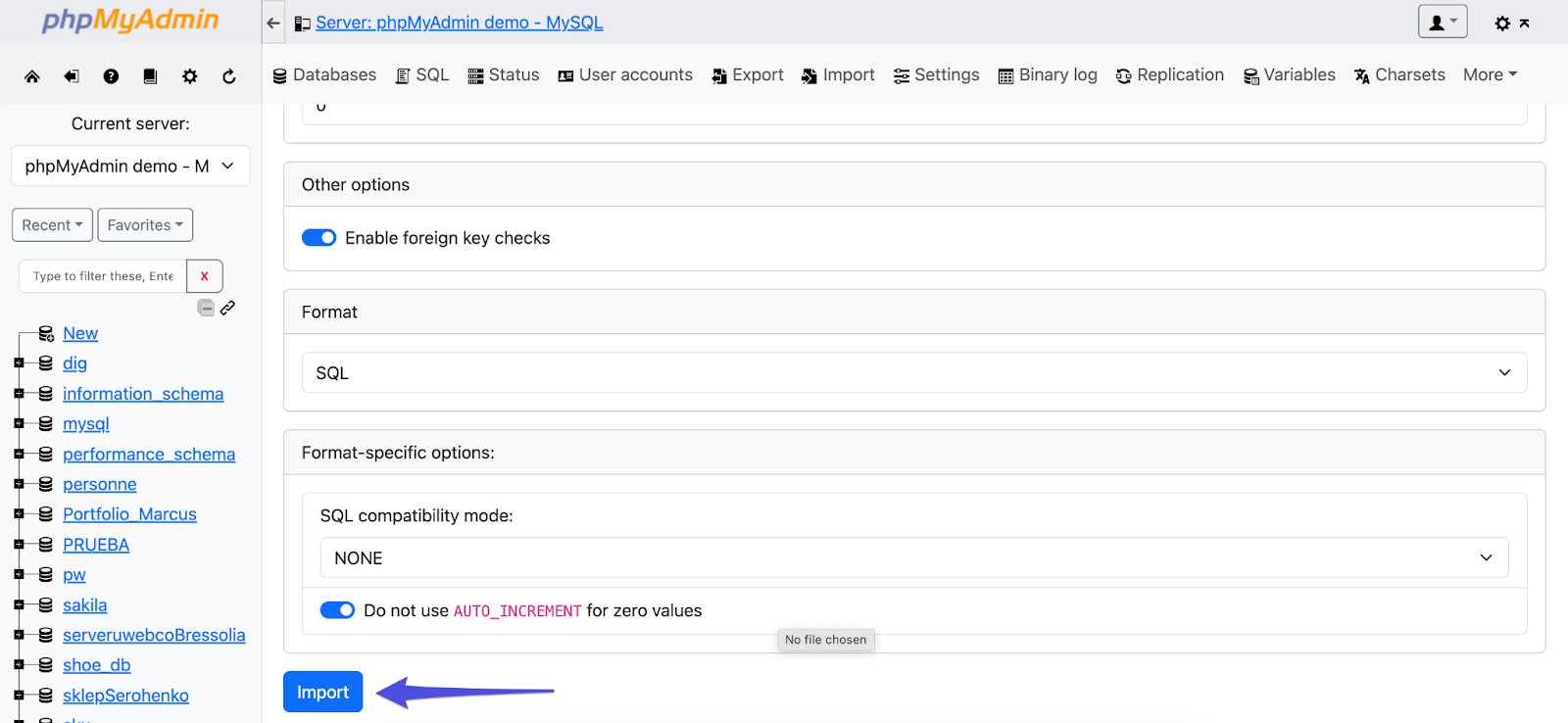Image resolution: width=1568 pixels, height=723 pixels.
Task: Click the scroll-to-top arrow icon at top right
Action: click(1525, 24)
